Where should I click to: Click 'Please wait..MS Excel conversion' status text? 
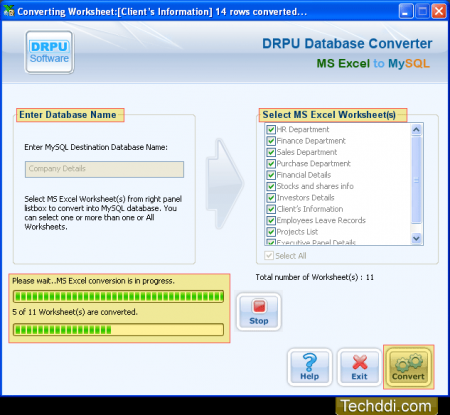point(93,281)
